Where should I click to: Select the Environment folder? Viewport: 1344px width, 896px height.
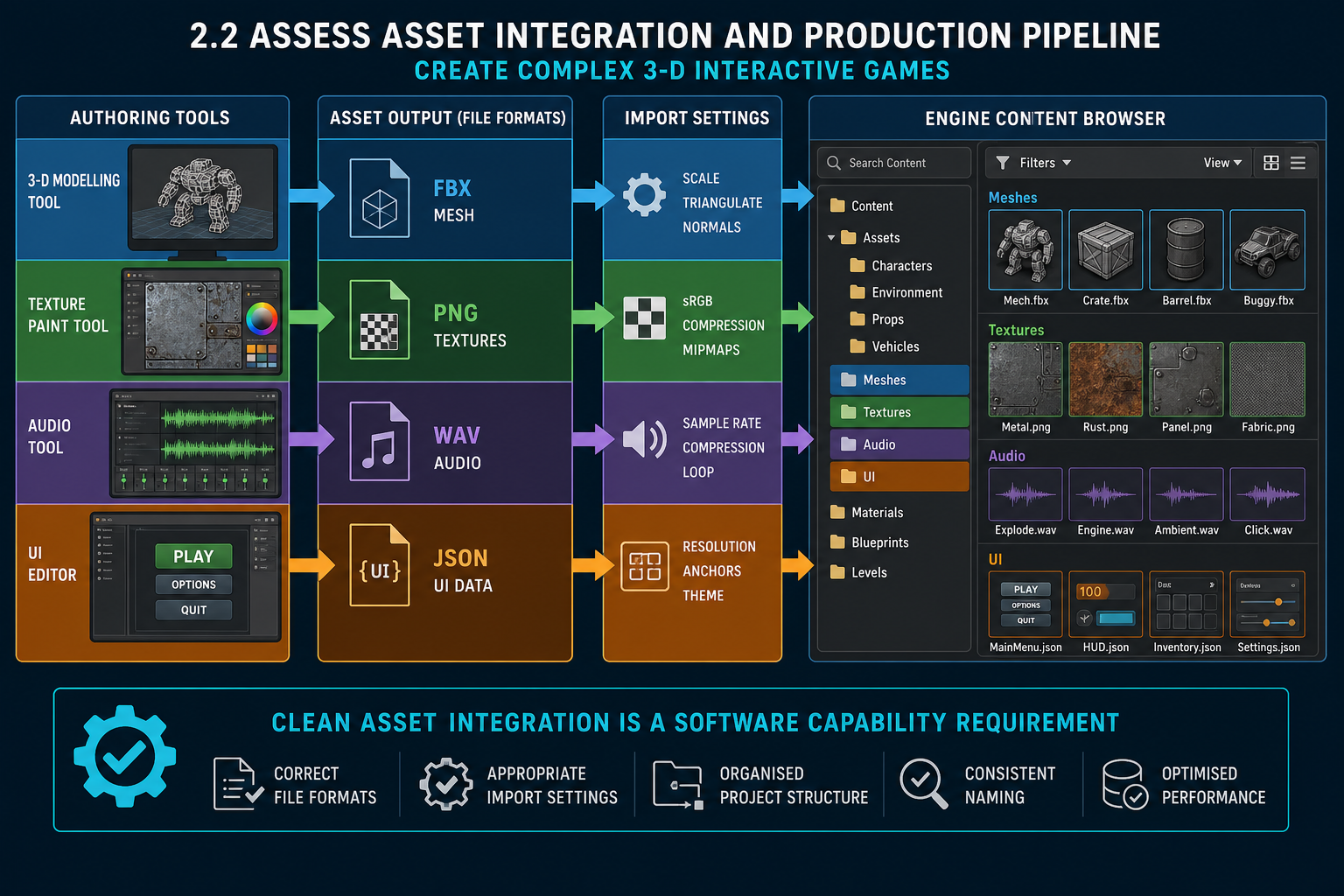(896, 292)
